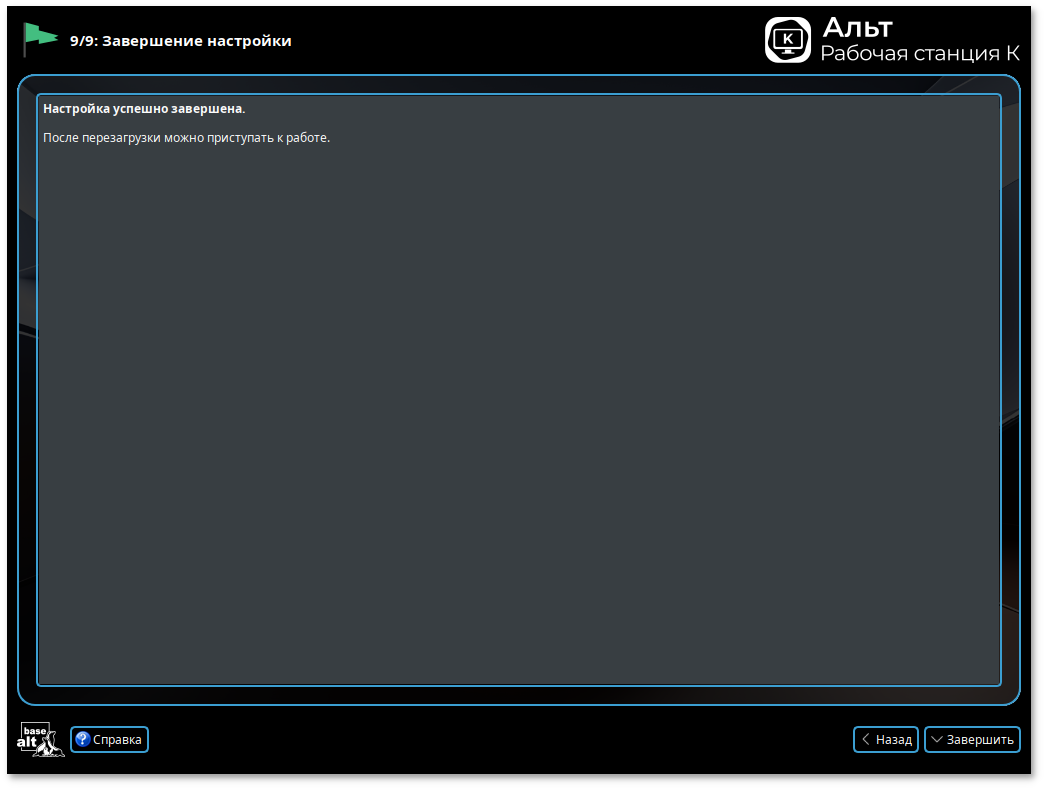Screen dimensions: 1044x788
Task: Click the word "Настройка" starting the bold heading
Action: tap(75, 108)
